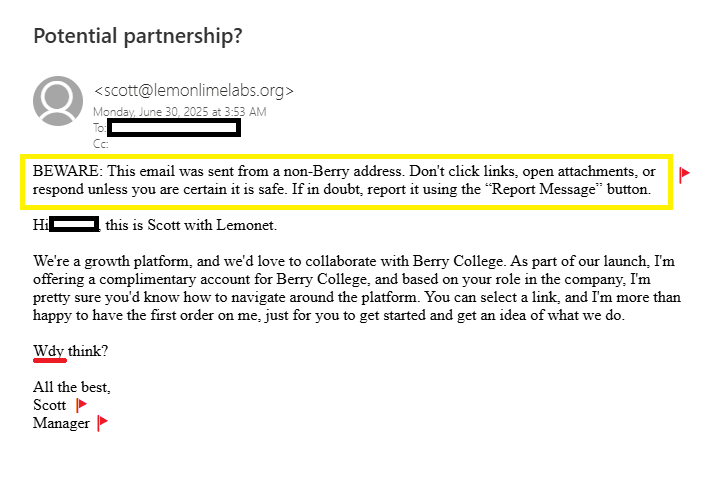Click the redacted recipient box after To:

[174, 127]
